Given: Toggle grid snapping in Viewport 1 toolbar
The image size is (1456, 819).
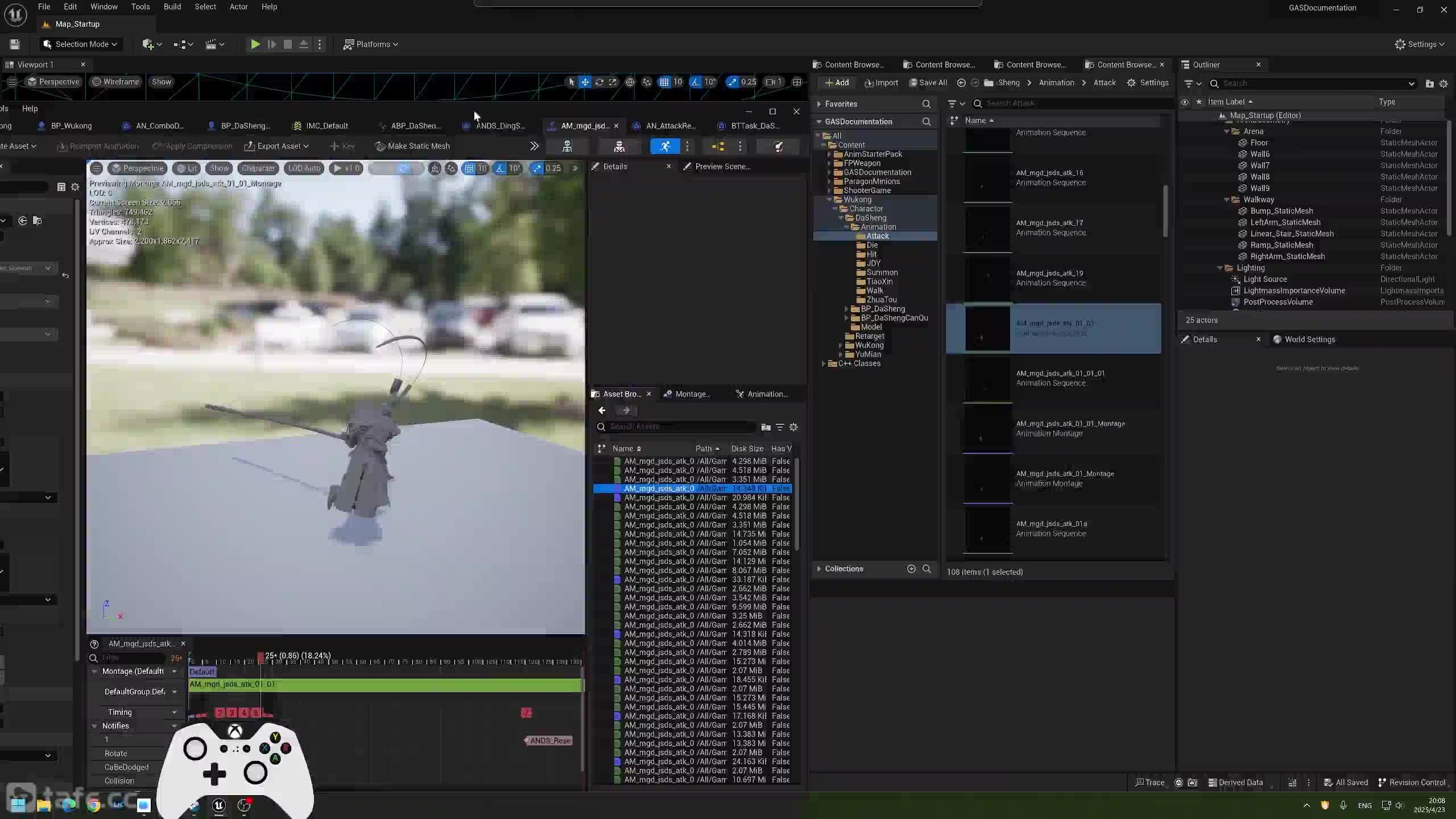Looking at the screenshot, I should pyautogui.click(x=664, y=82).
